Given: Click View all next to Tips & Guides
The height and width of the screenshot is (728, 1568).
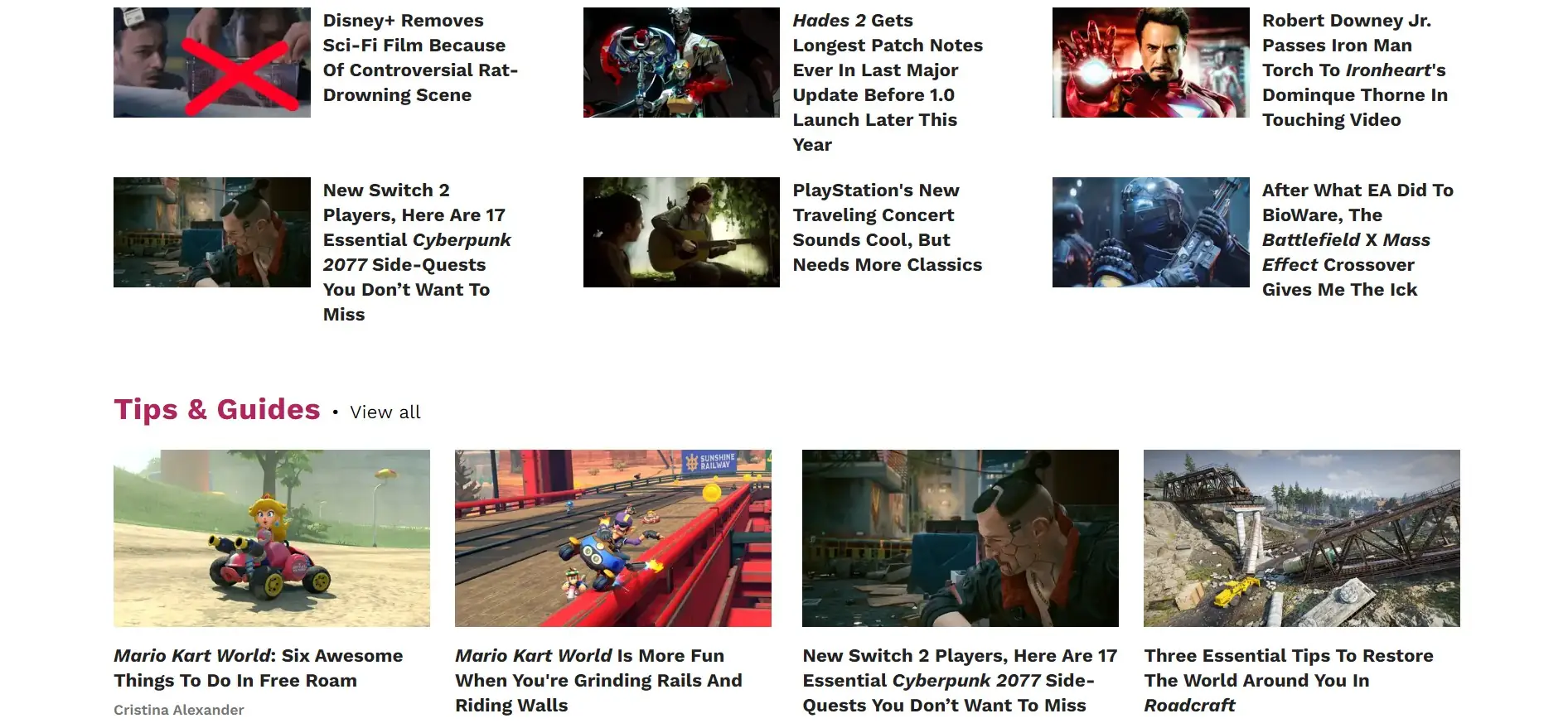Looking at the screenshot, I should click(x=385, y=412).
